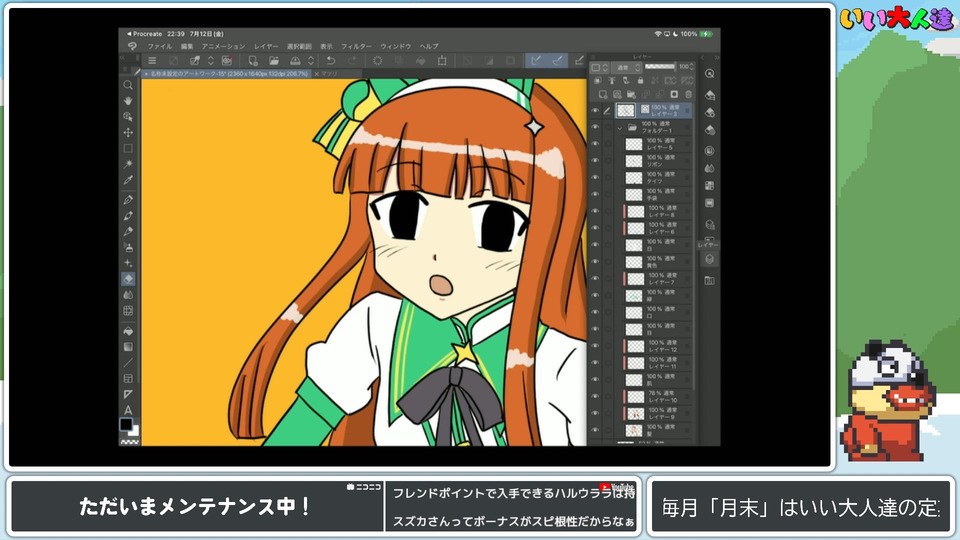Open the ヘルプ menu
The image size is (960, 540).
(x=429, y=46)
